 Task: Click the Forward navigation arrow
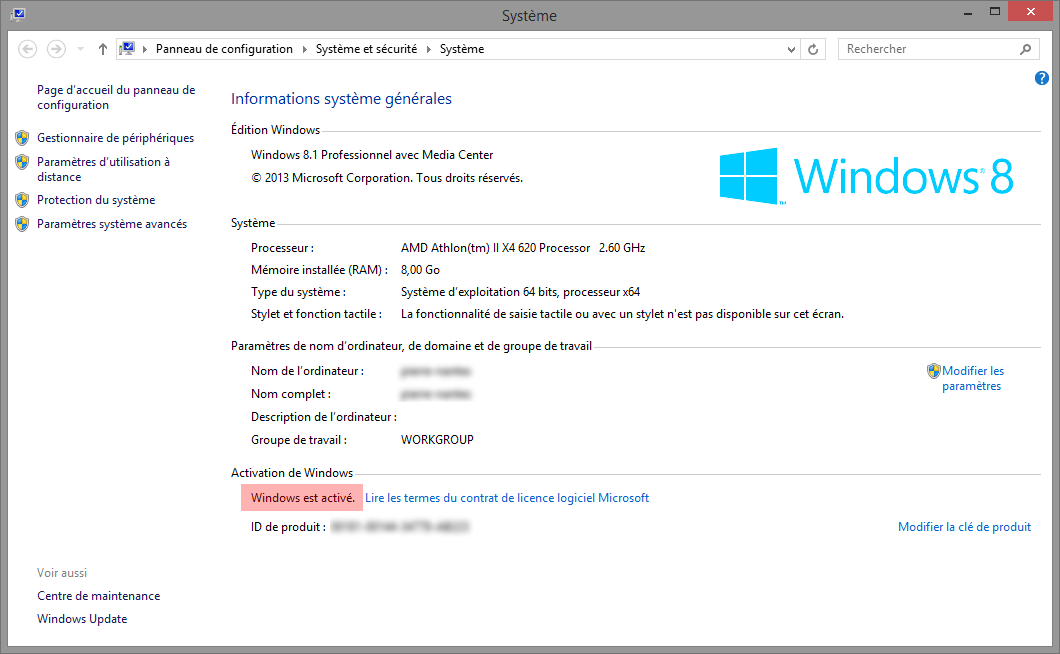click(56, 49)
